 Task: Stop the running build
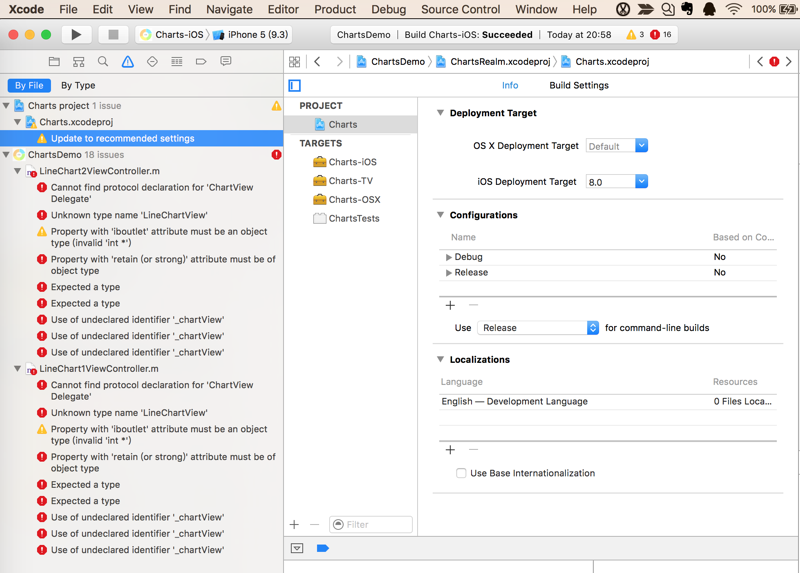pyautogui.click(x=113, y=34)
